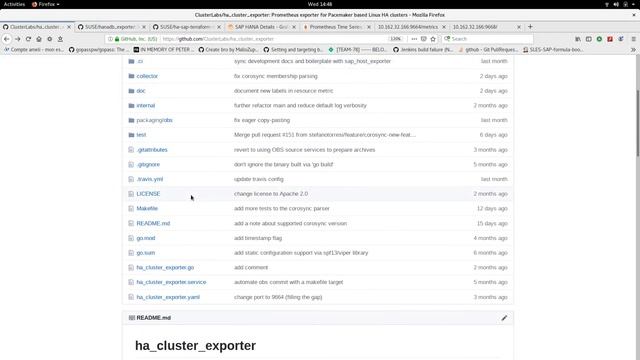Open the Firefox application menu in top bar

coord(46,4)
